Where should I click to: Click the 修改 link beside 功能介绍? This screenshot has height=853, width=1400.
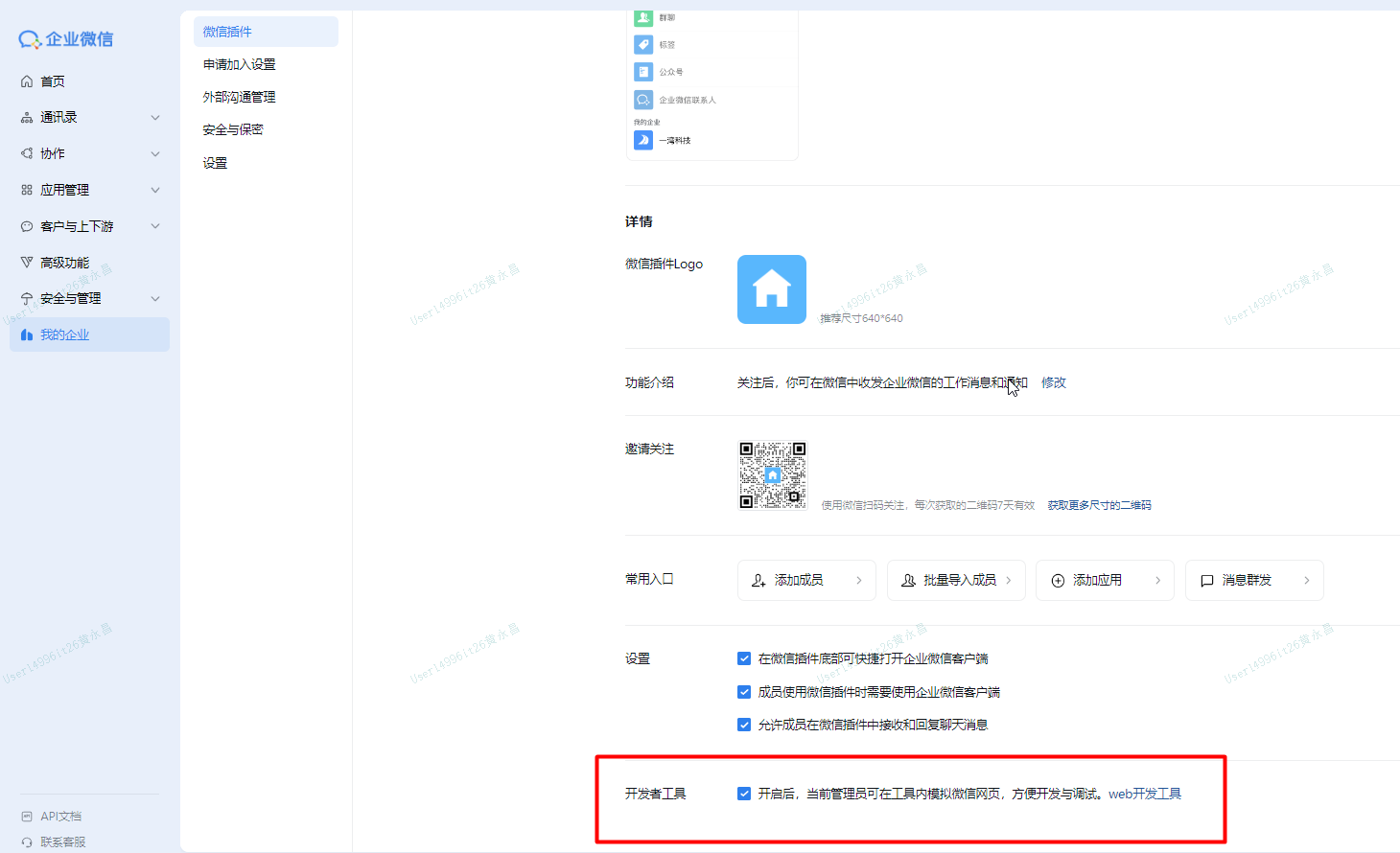tap(1053, 381)
